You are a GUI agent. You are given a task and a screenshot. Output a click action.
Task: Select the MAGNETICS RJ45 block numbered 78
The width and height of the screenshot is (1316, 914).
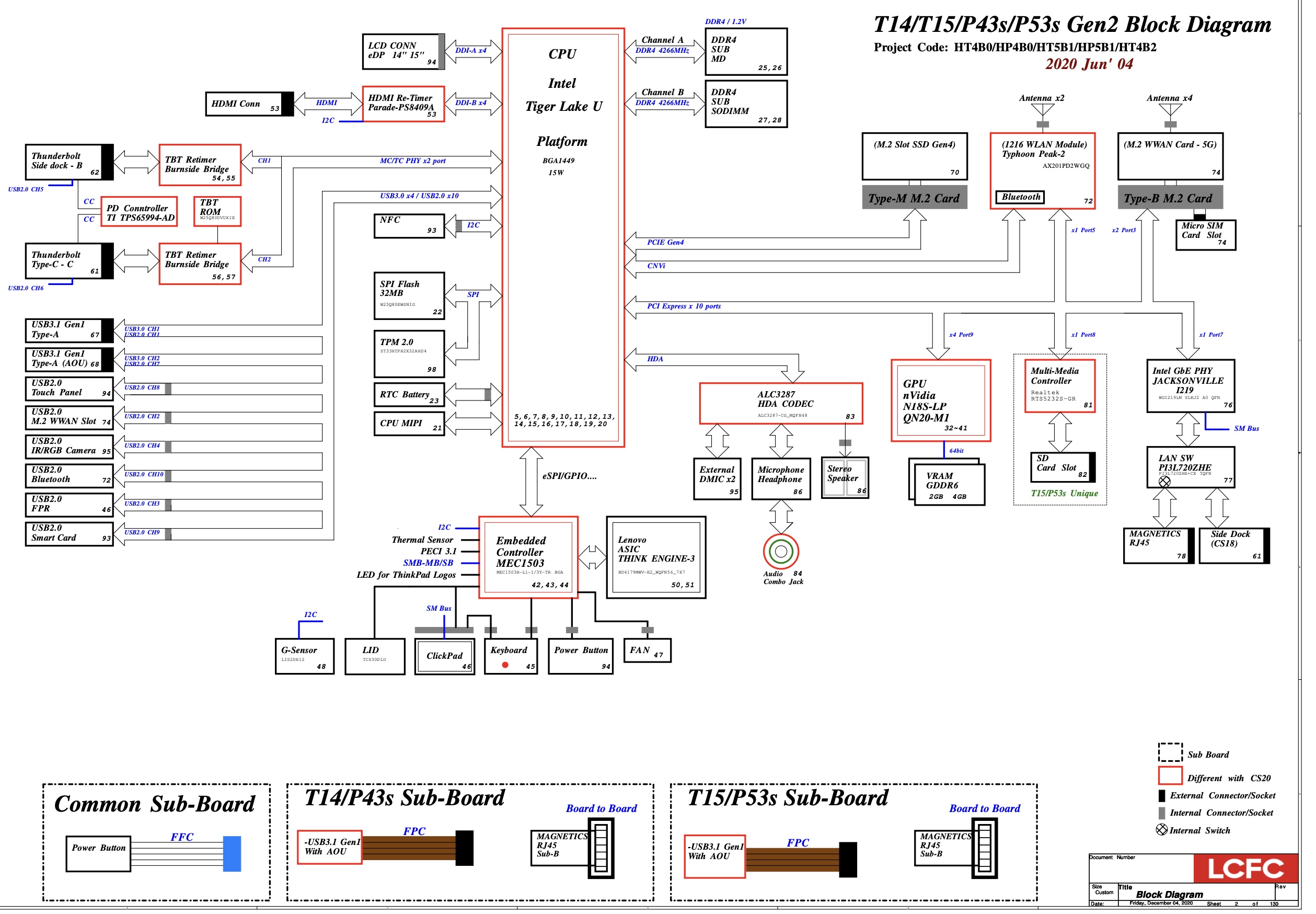coord(1159,546)
